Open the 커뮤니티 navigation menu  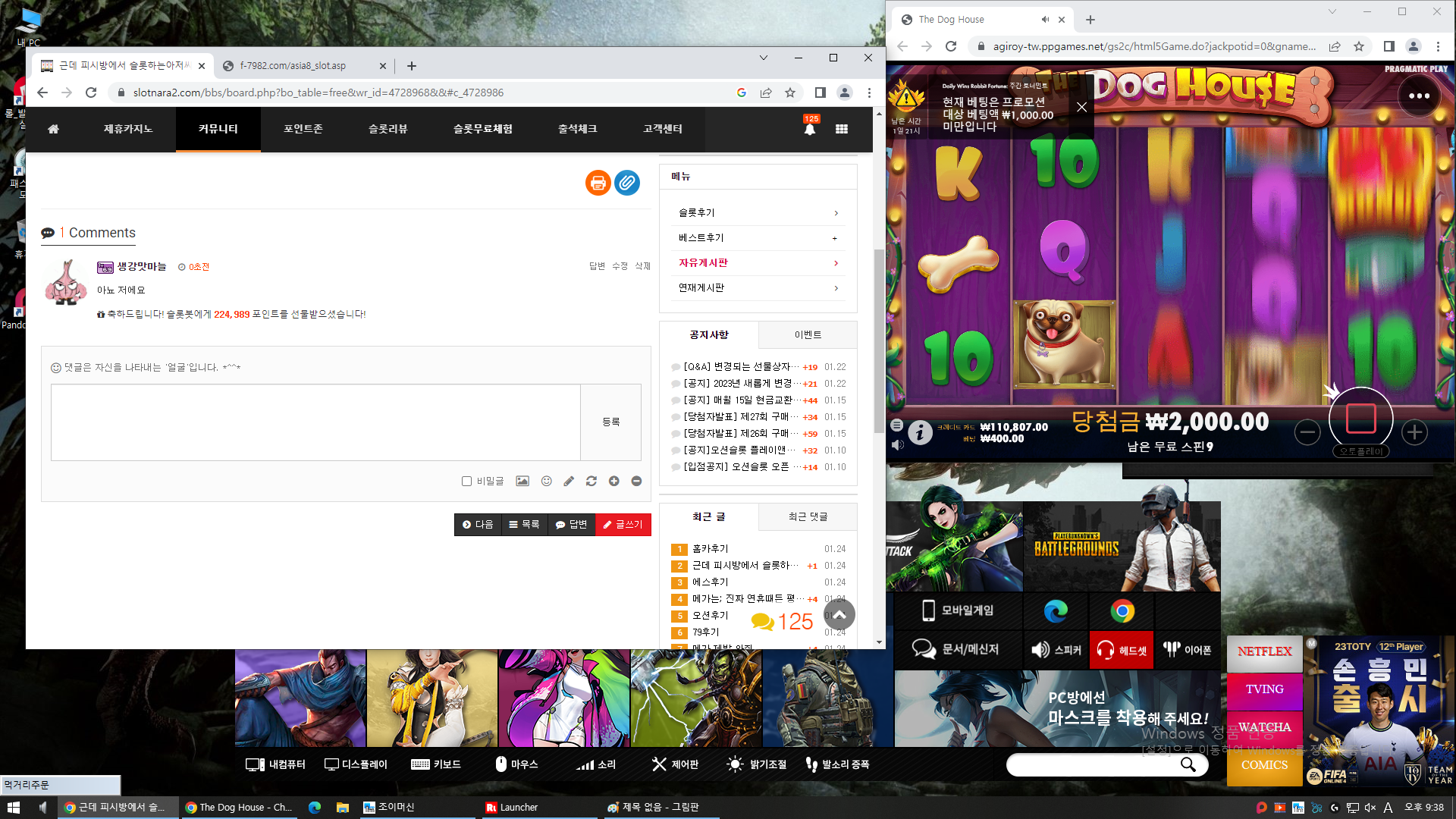[218, 129]
